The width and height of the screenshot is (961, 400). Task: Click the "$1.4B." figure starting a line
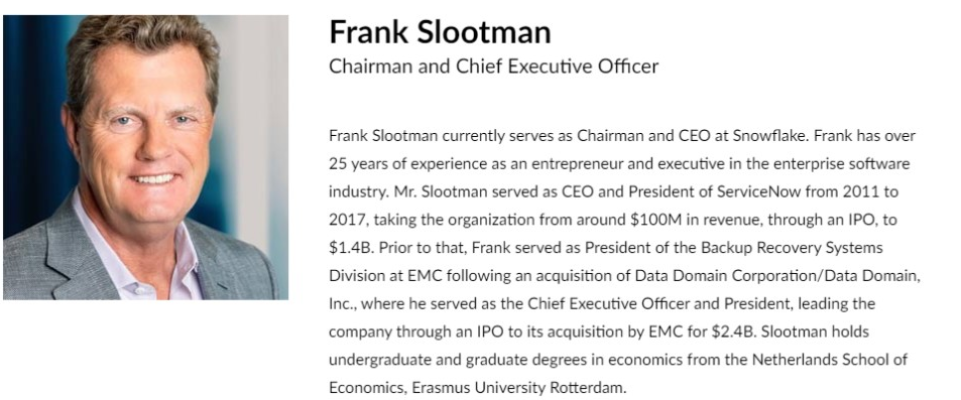click(351, 248)
